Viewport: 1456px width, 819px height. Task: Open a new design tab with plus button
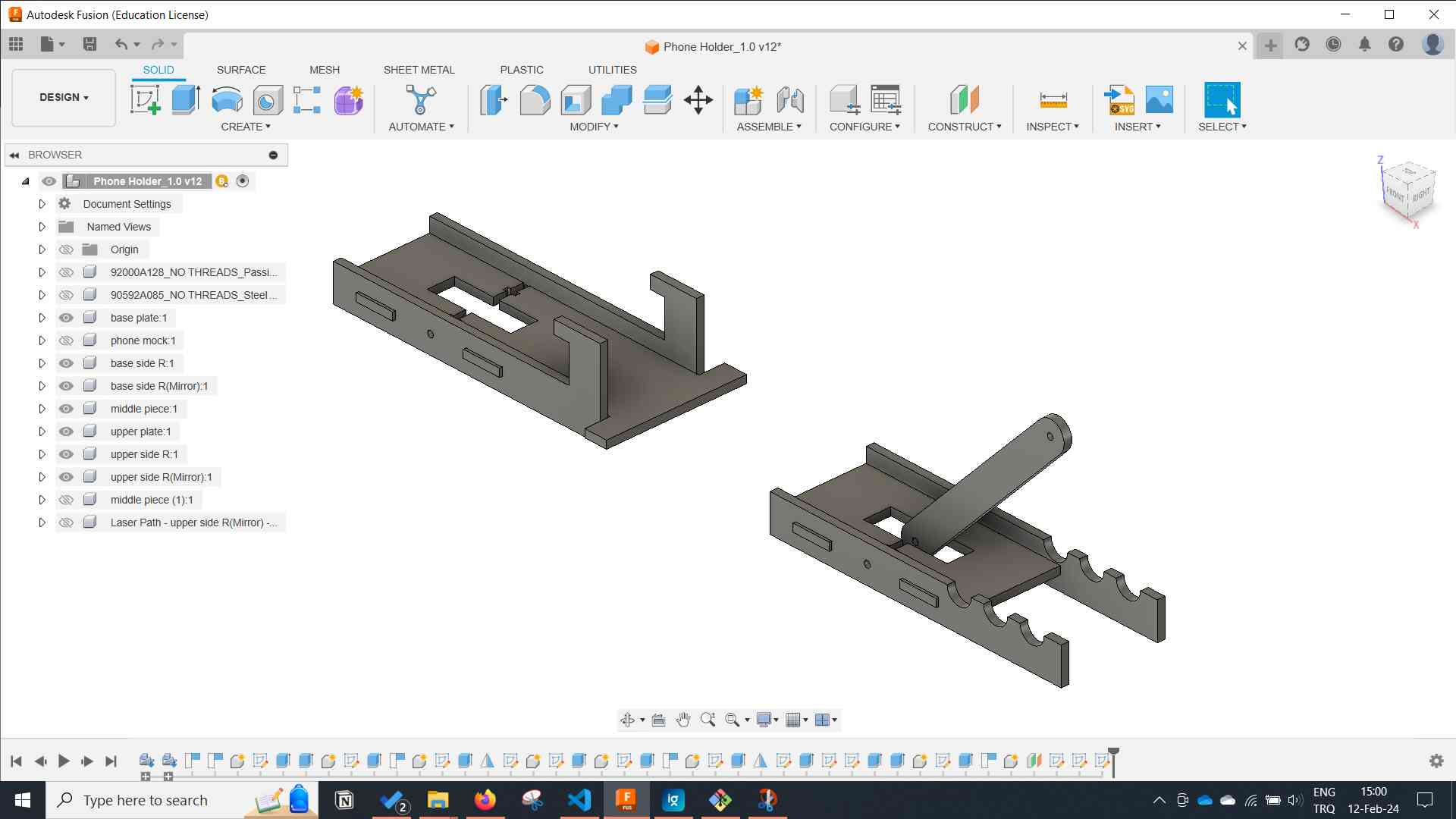(1271, 45)
